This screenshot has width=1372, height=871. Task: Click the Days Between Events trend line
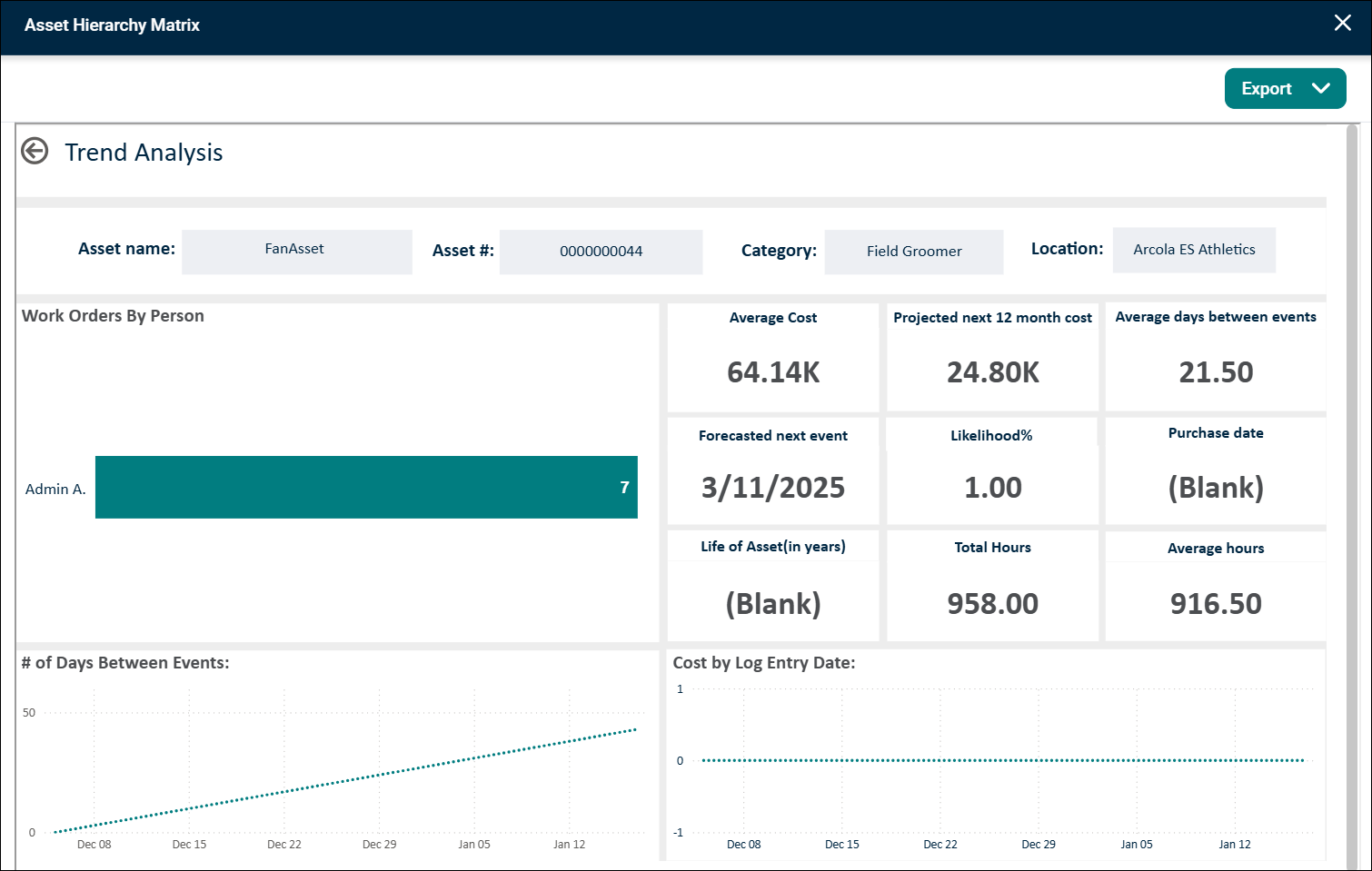pos(345,780)
